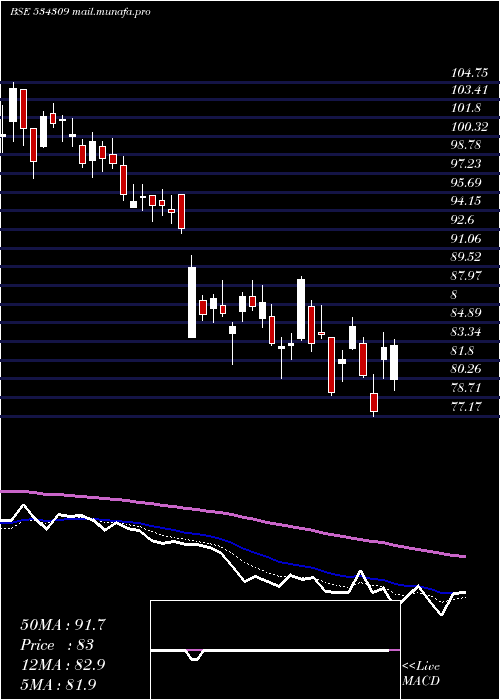This screenshot has width=500, height=700.
Task: Select the 101.8 price axis label
Action: coord(466,108)
